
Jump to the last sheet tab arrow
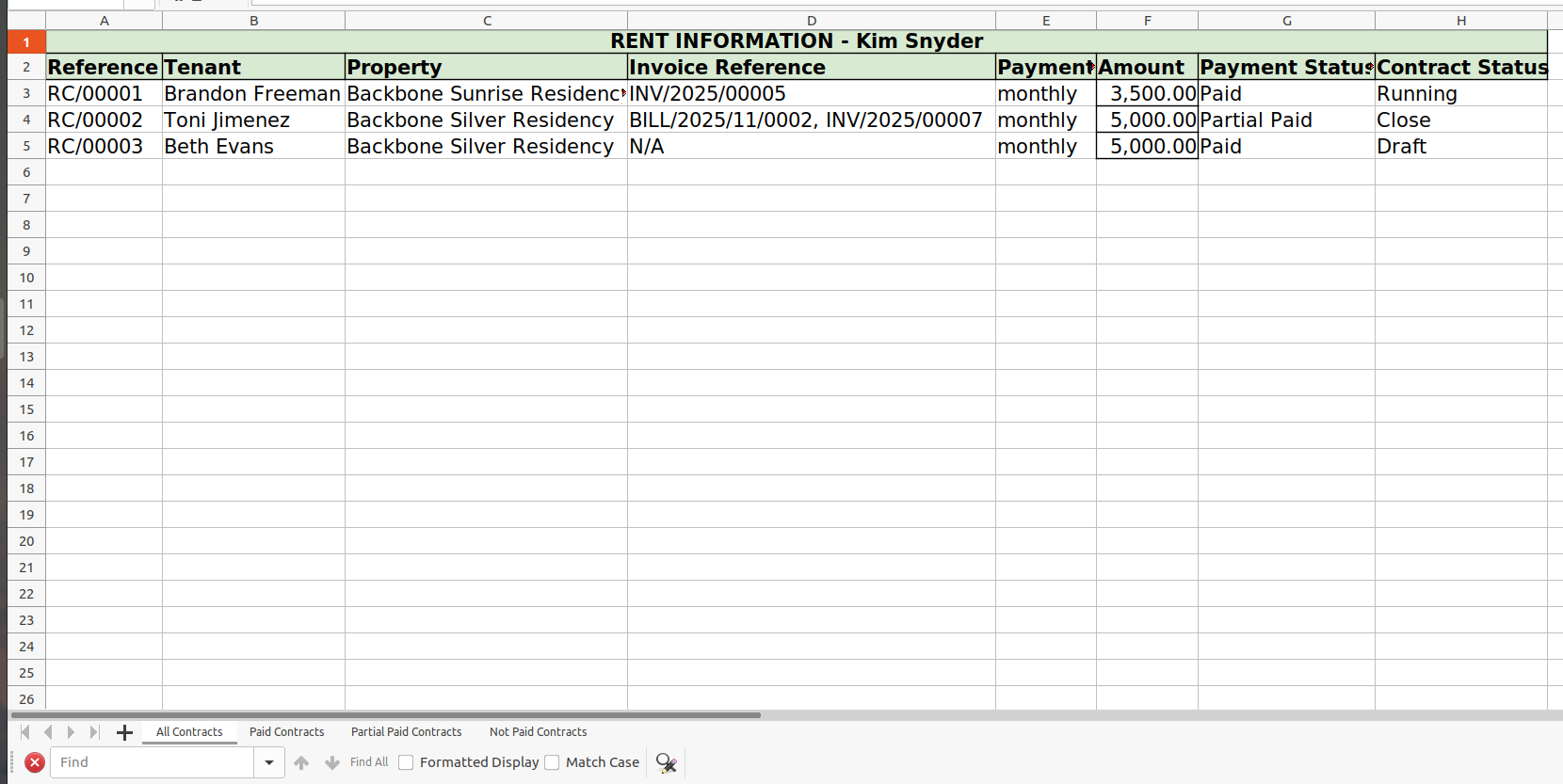pos(93,732)
